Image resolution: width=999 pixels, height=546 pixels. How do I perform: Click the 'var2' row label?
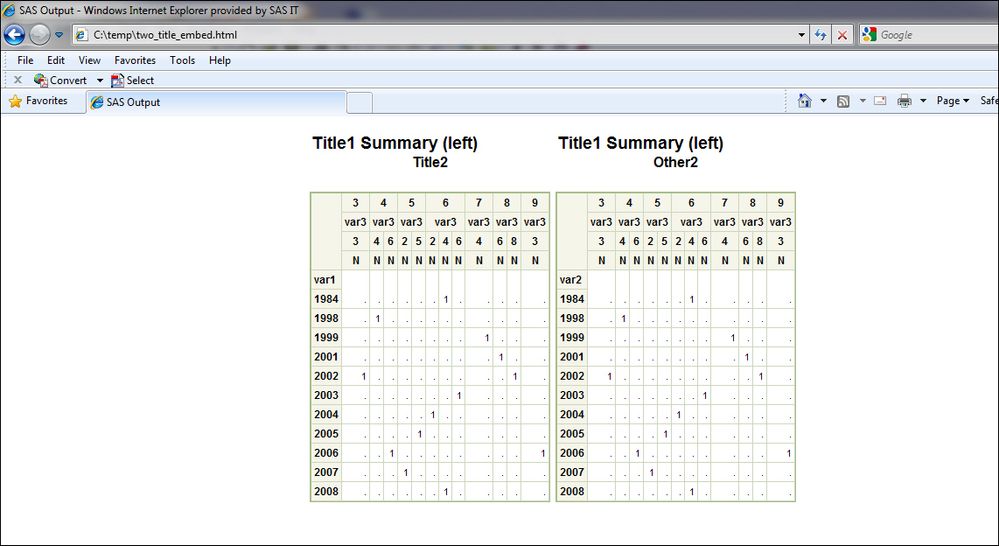tap(570, 280)
